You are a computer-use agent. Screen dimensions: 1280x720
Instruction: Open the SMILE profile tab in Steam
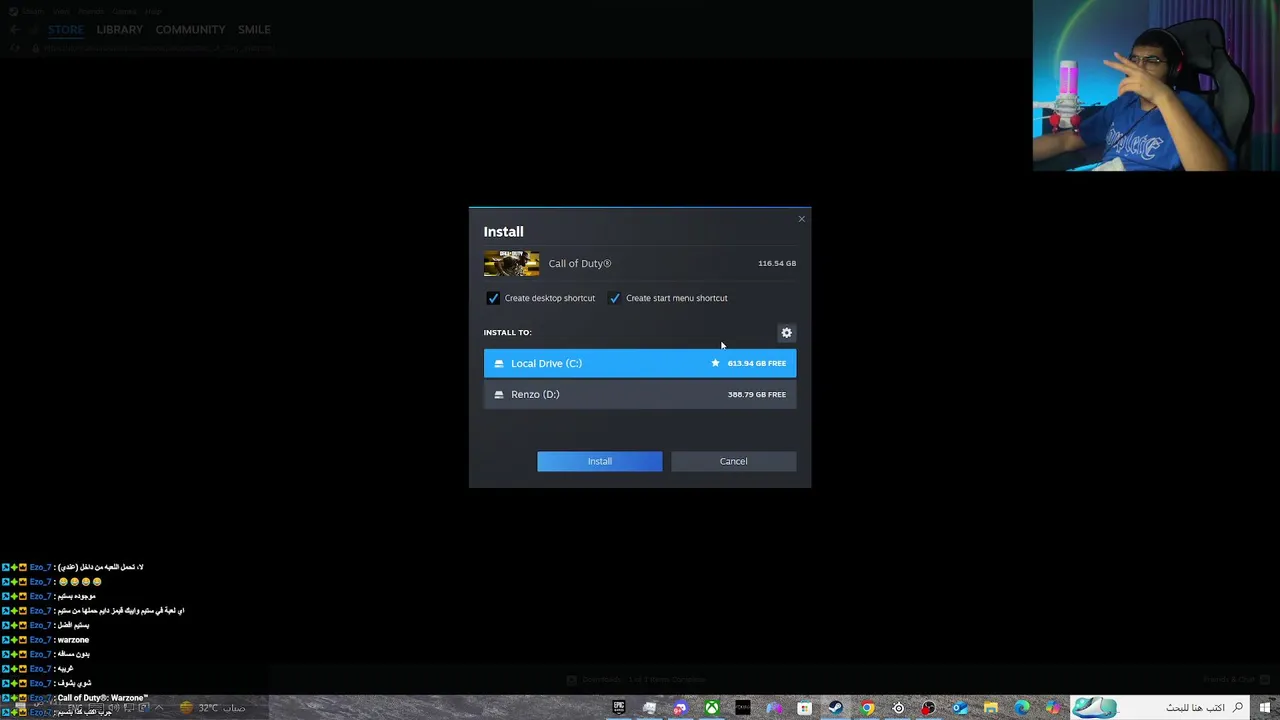[254, 29]
